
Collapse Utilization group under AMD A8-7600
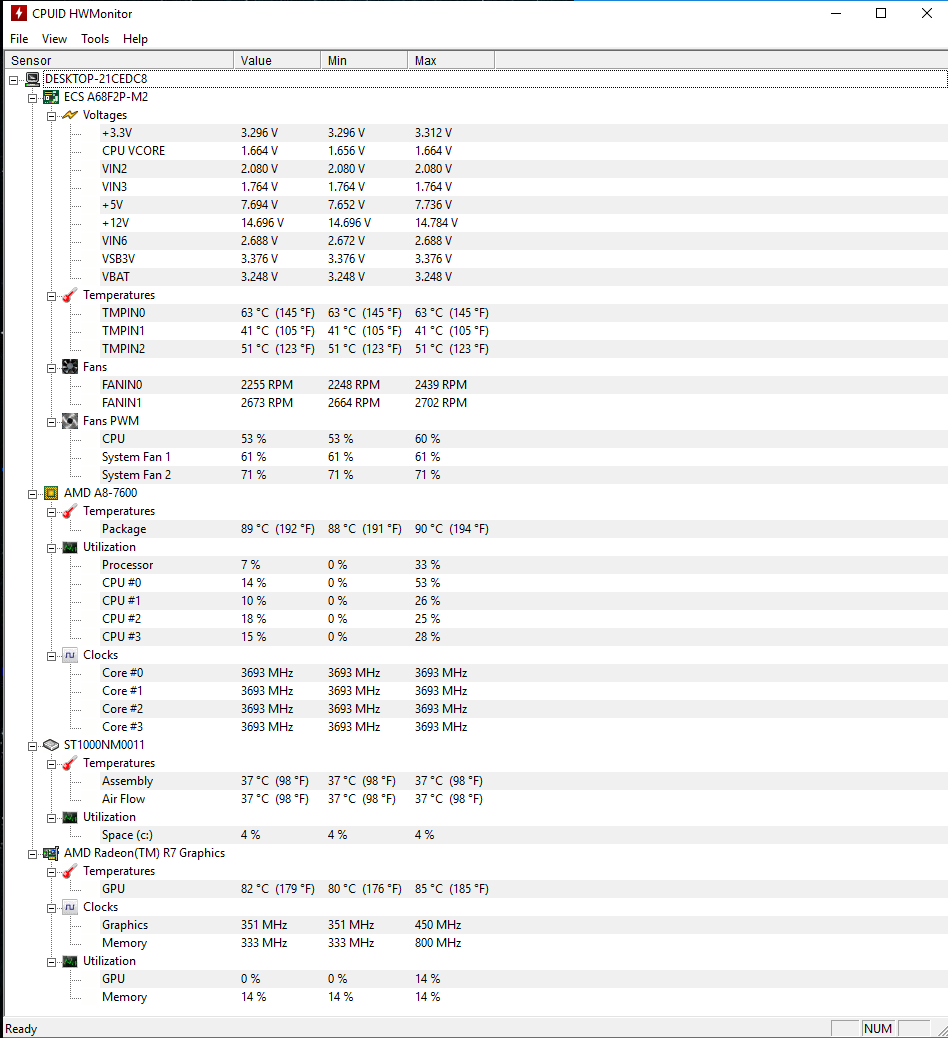52,548
